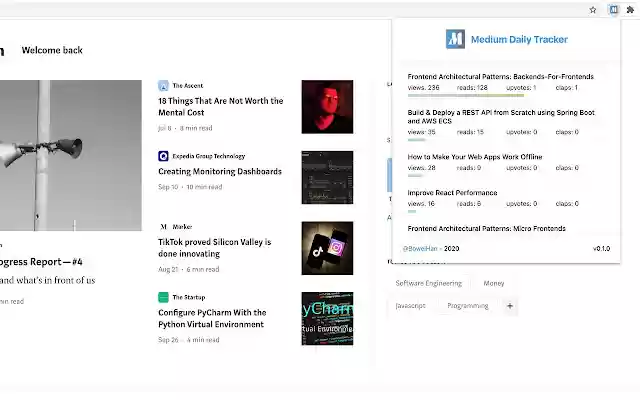This screenshot has width=640, height=400.
Task: Click Expedia Group Technology publication icon
Action: pos(163,156)
